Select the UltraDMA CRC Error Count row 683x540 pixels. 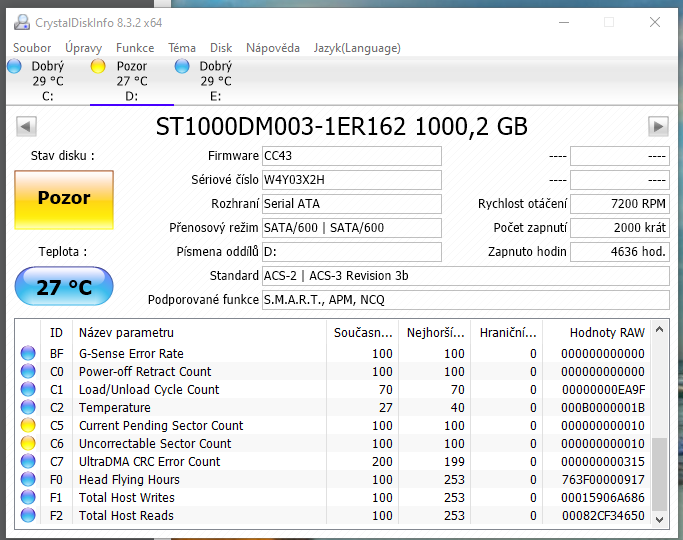tap(150, 462)
